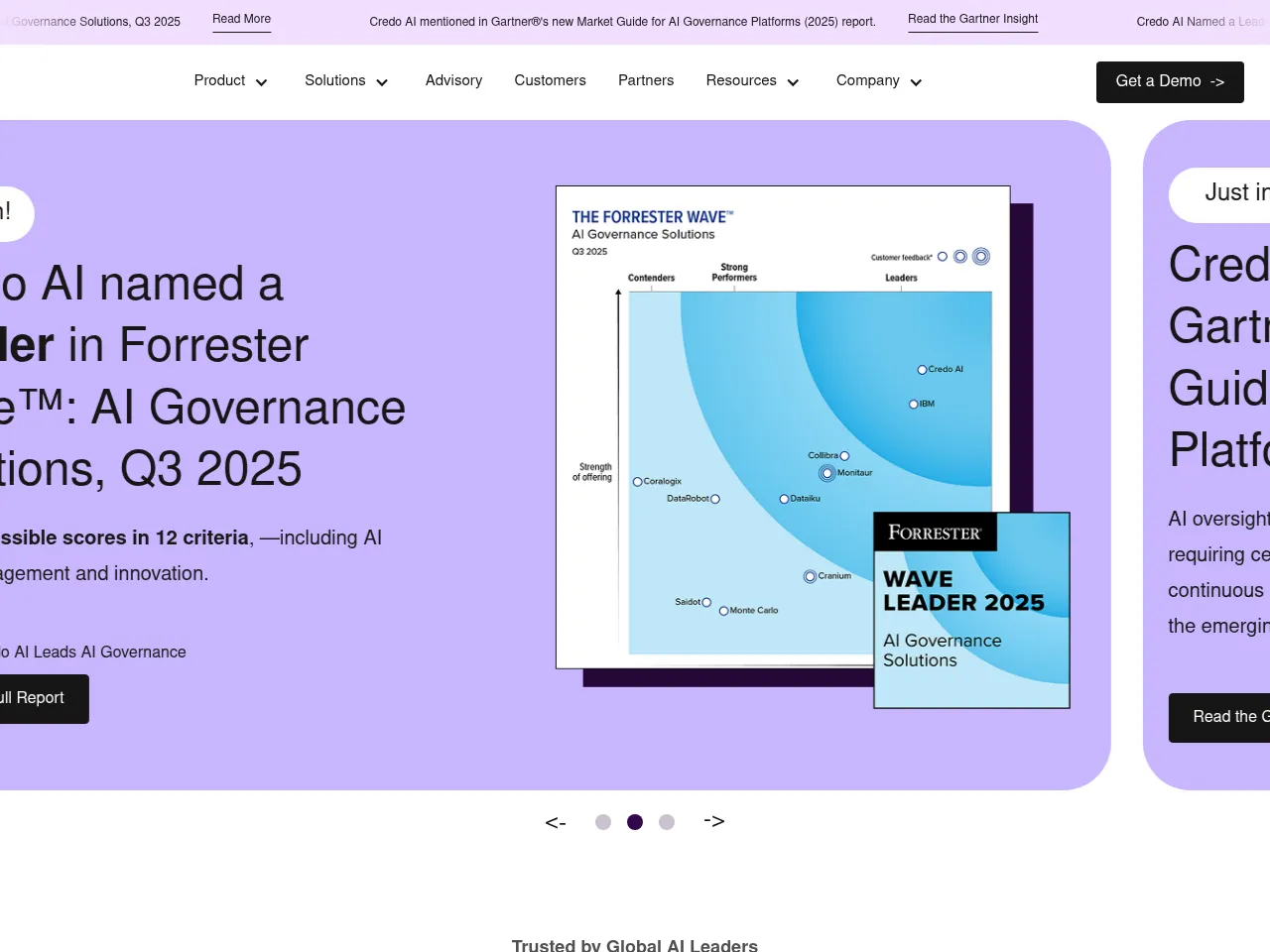Open the Customers page
Screen dimensions: 1270x952
tap(550, 81)
